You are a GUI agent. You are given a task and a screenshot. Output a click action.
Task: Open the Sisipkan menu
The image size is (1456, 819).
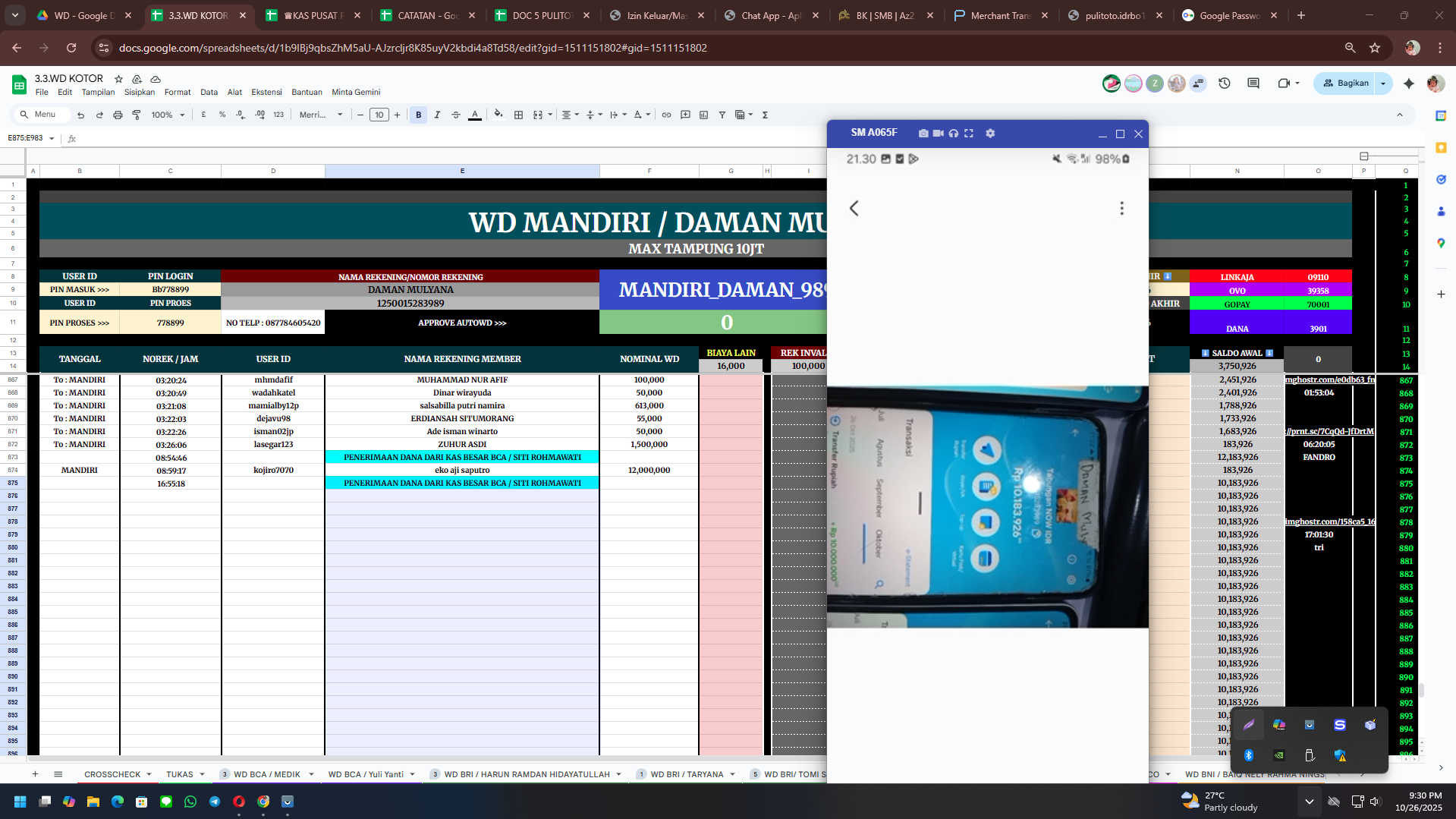point(140,93)
